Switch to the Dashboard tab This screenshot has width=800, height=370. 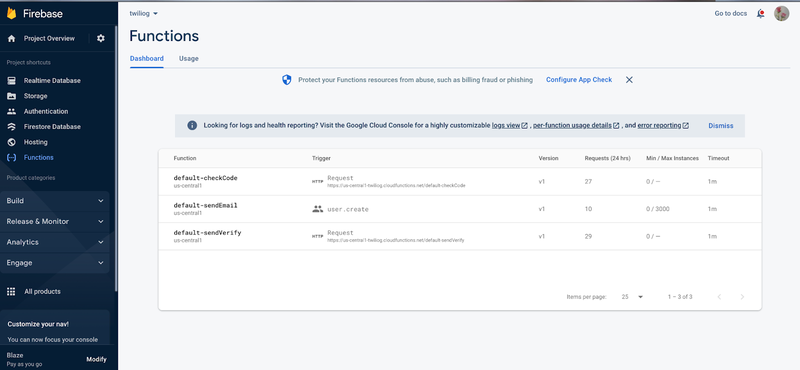tap(147, 58)
